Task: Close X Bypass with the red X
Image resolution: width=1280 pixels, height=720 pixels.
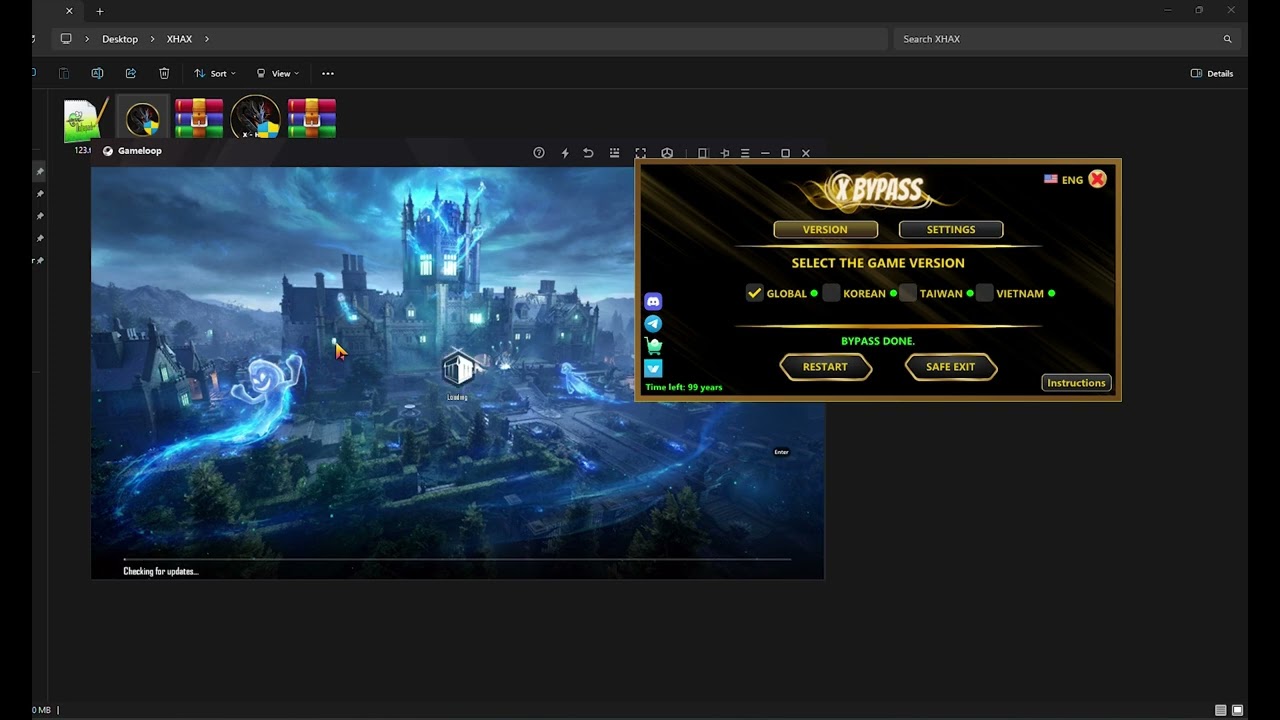Action: point(1097,179)
